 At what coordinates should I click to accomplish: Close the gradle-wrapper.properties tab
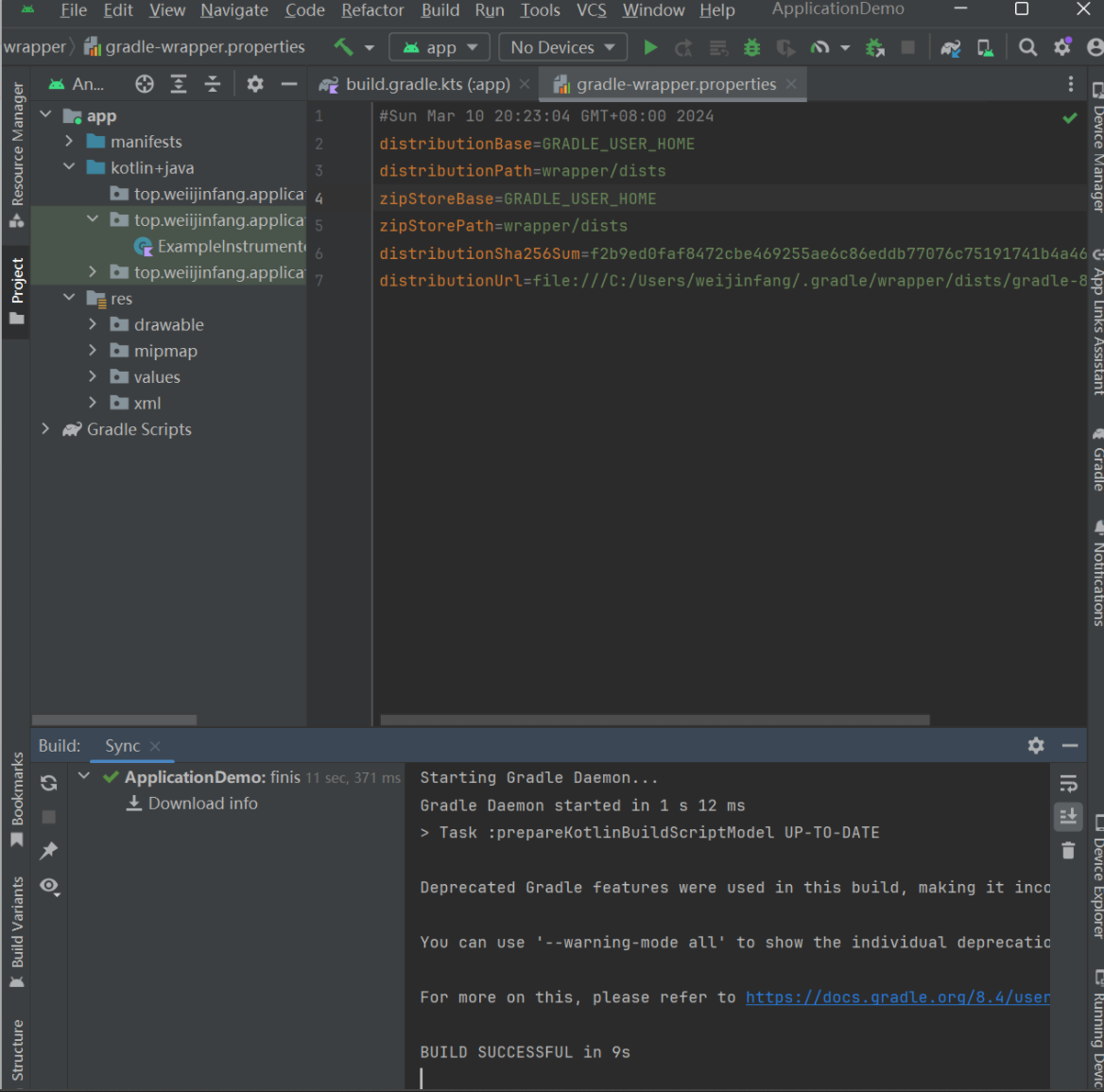coord(791,84)
